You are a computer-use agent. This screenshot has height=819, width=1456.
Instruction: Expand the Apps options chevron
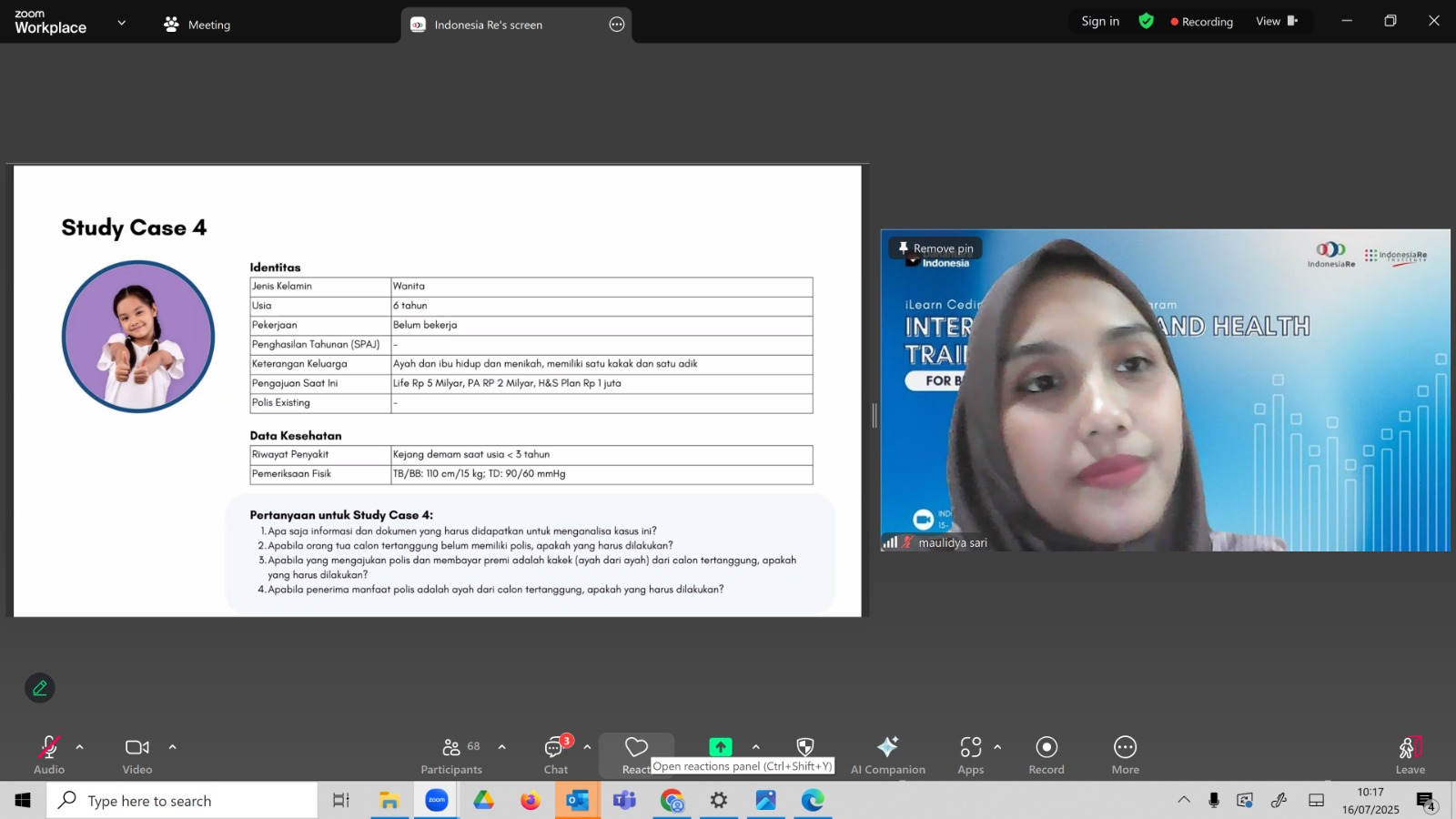(x=998, y=747)
